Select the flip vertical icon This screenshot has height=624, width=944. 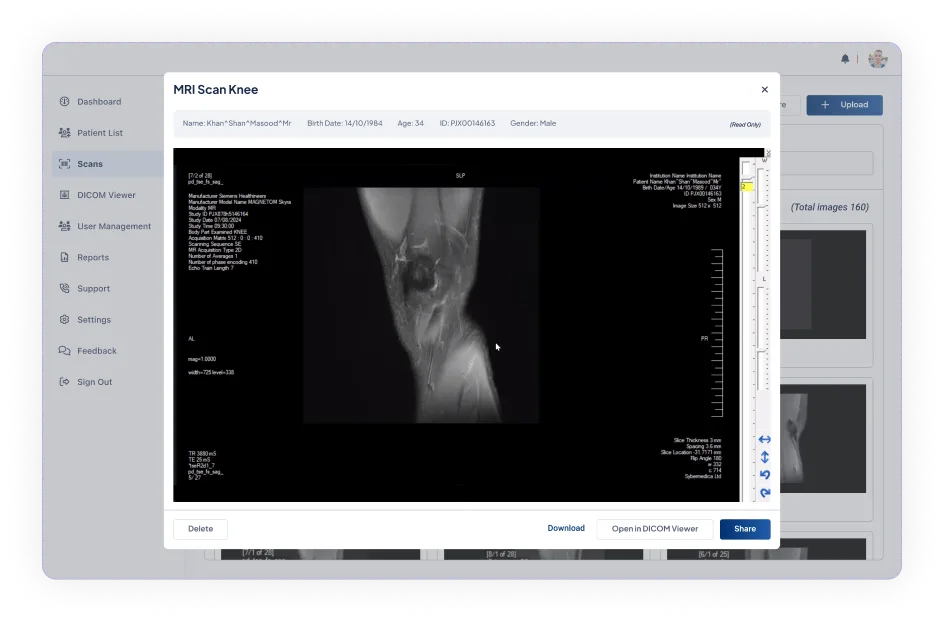[765, 456]
